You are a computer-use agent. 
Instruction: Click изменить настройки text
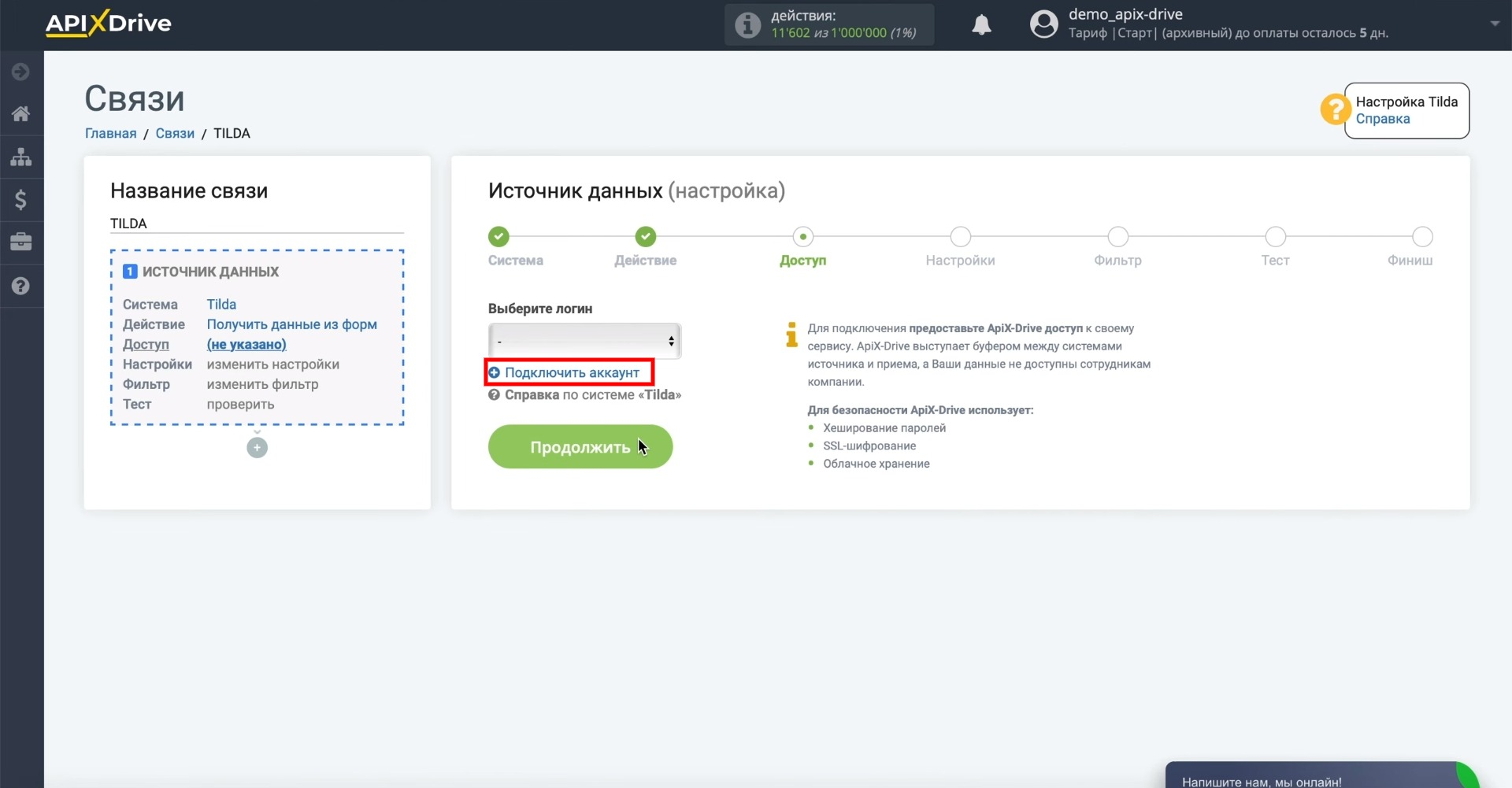pos(272,364)
